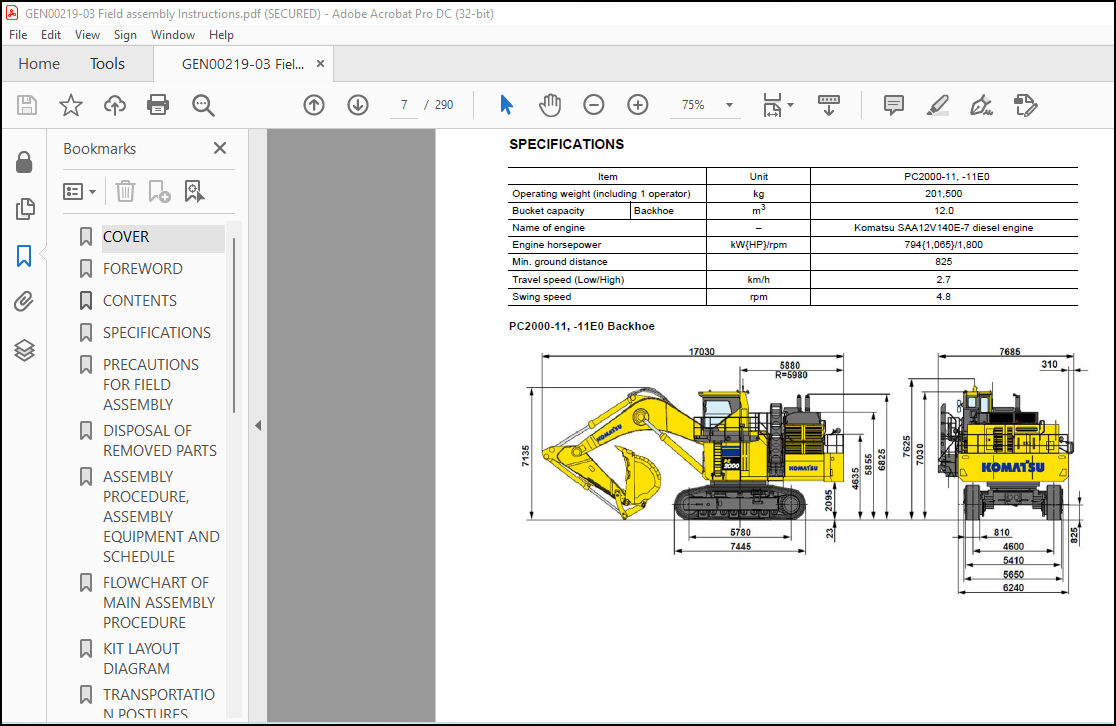The width and height of the screenshot is (1116, 726).
Task: Jump to SPECIFICATIONS bookmark
Action: 157,333
